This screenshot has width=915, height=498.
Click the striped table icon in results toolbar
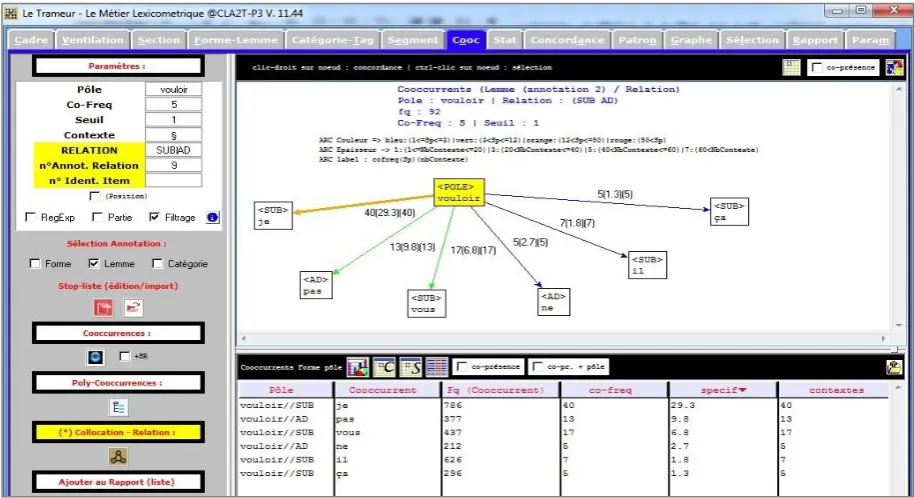point(436,367)
